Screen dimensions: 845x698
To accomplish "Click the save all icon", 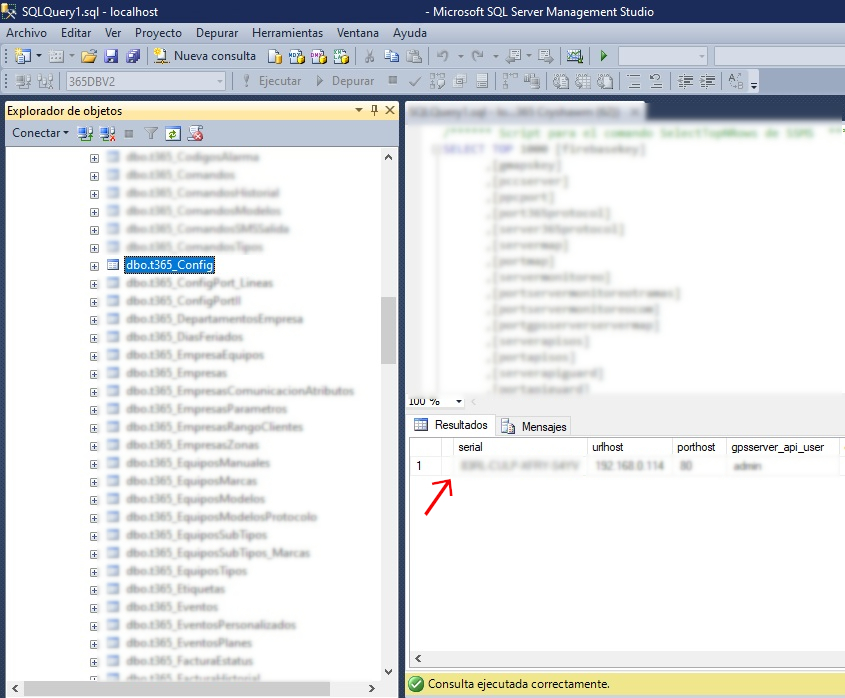I will pos(132,56).
